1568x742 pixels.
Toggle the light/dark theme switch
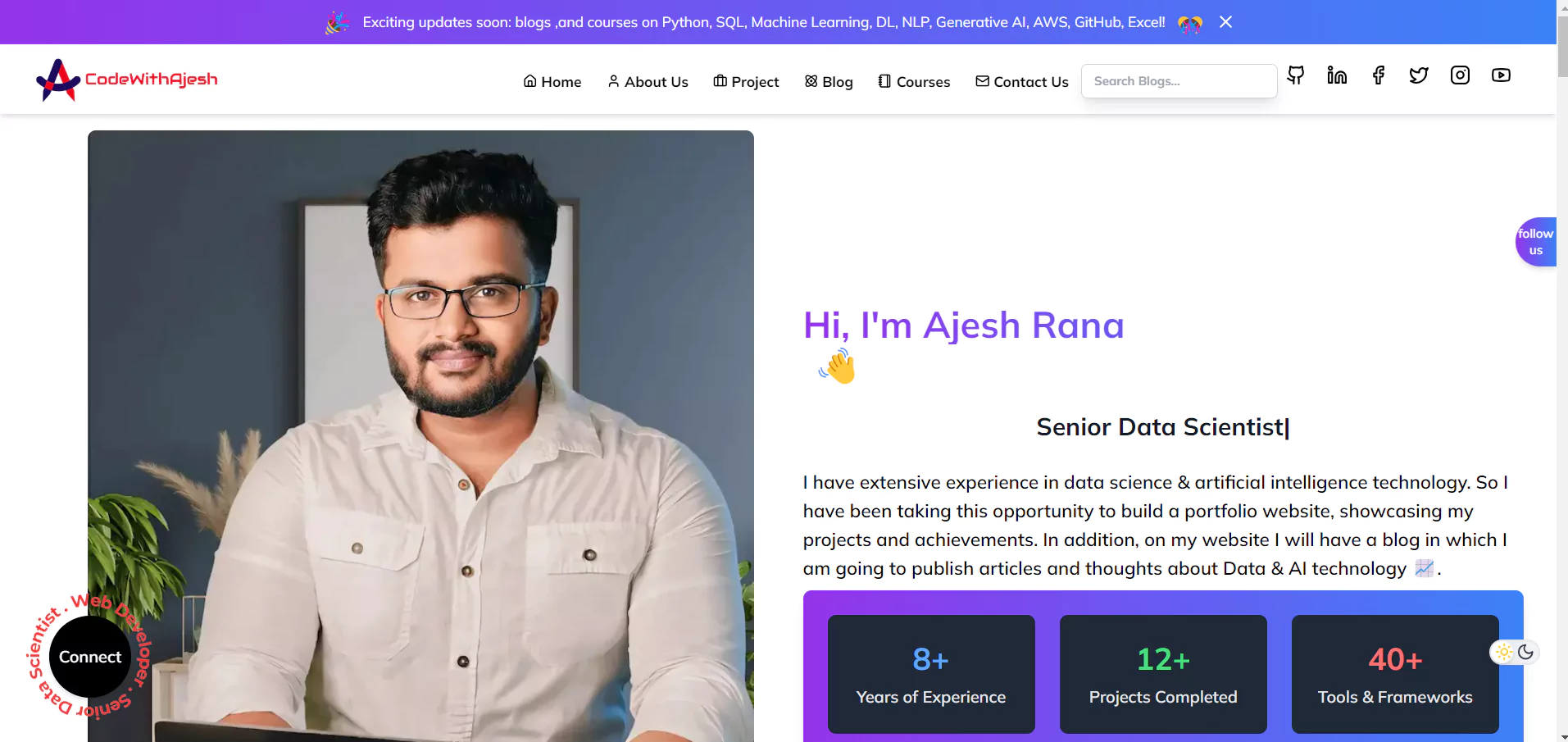[x=1515, y=653]
